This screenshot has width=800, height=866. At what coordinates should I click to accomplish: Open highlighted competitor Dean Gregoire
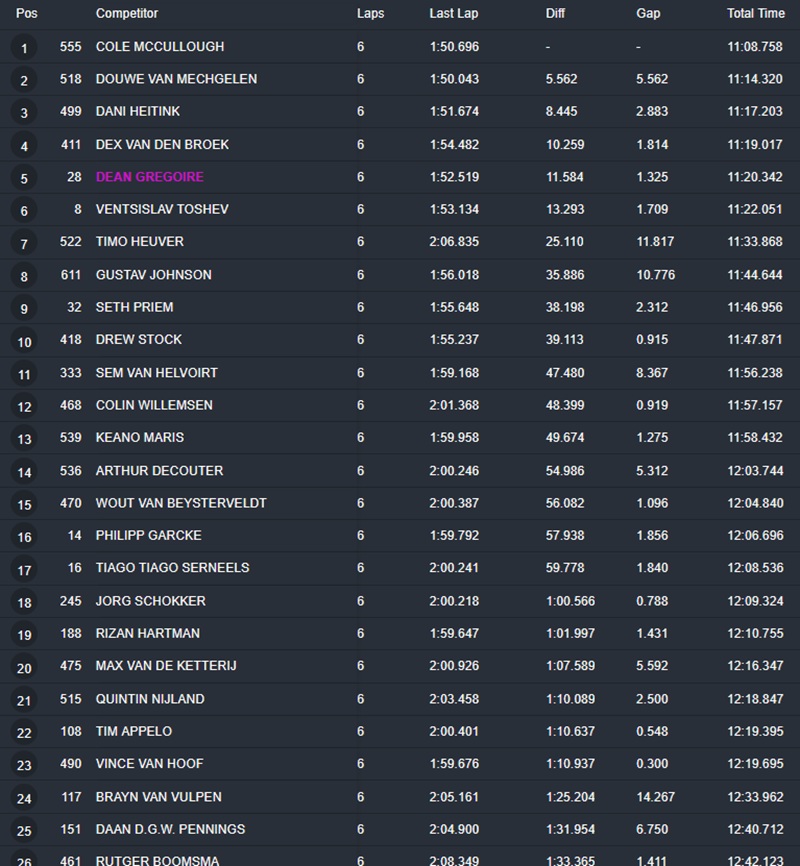(x=149, y=177)
